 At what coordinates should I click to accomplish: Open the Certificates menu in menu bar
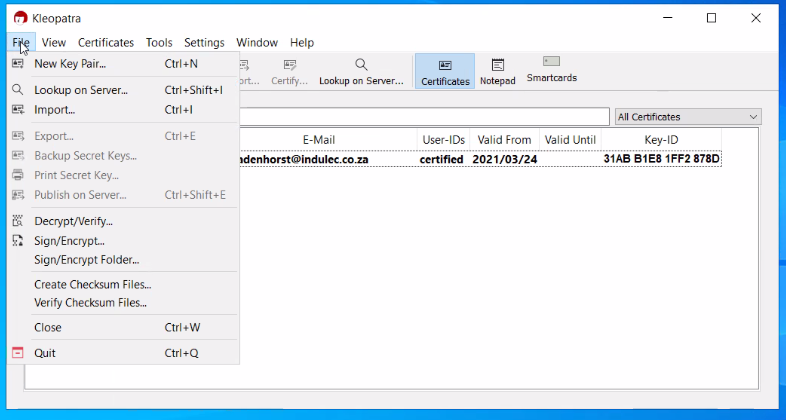106,43
